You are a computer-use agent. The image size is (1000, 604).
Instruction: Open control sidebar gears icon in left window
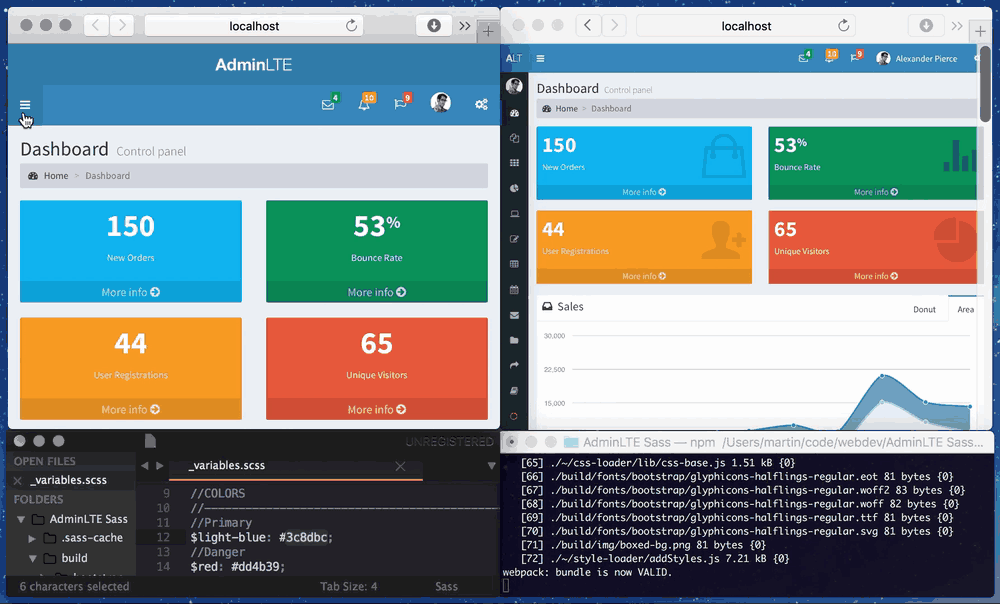coord(482,104)
